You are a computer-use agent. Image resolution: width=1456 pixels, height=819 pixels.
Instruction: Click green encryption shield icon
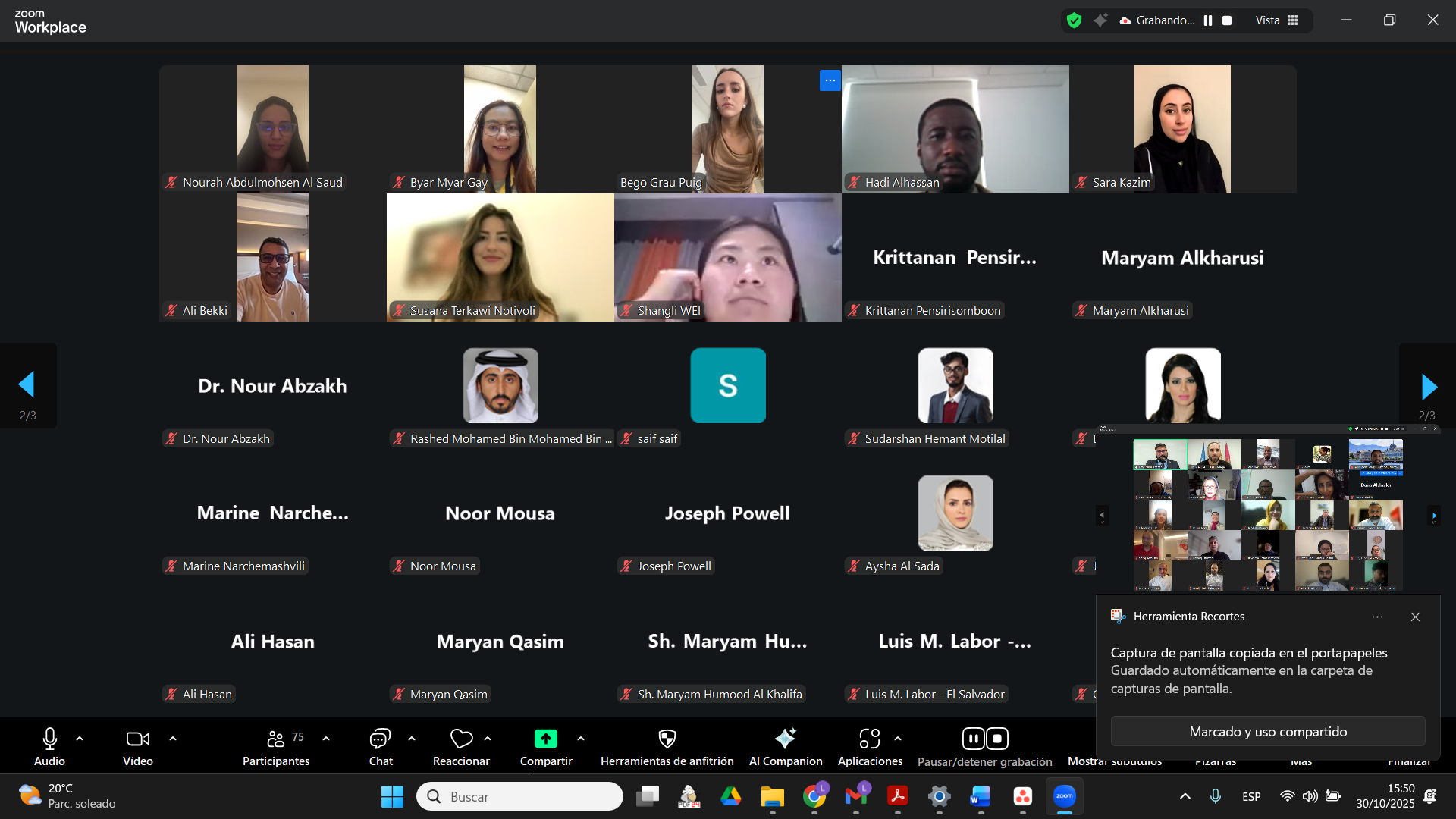(1074, 20)
